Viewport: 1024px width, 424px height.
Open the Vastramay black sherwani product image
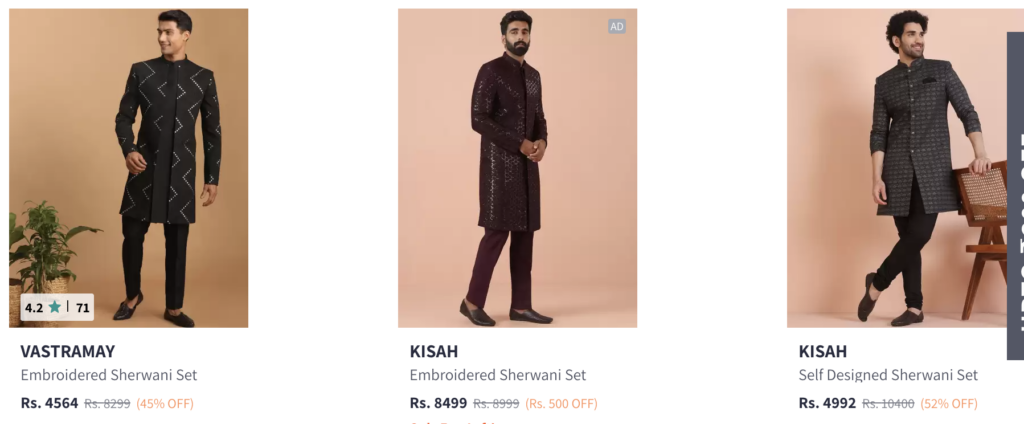click(x=129, y=168)
